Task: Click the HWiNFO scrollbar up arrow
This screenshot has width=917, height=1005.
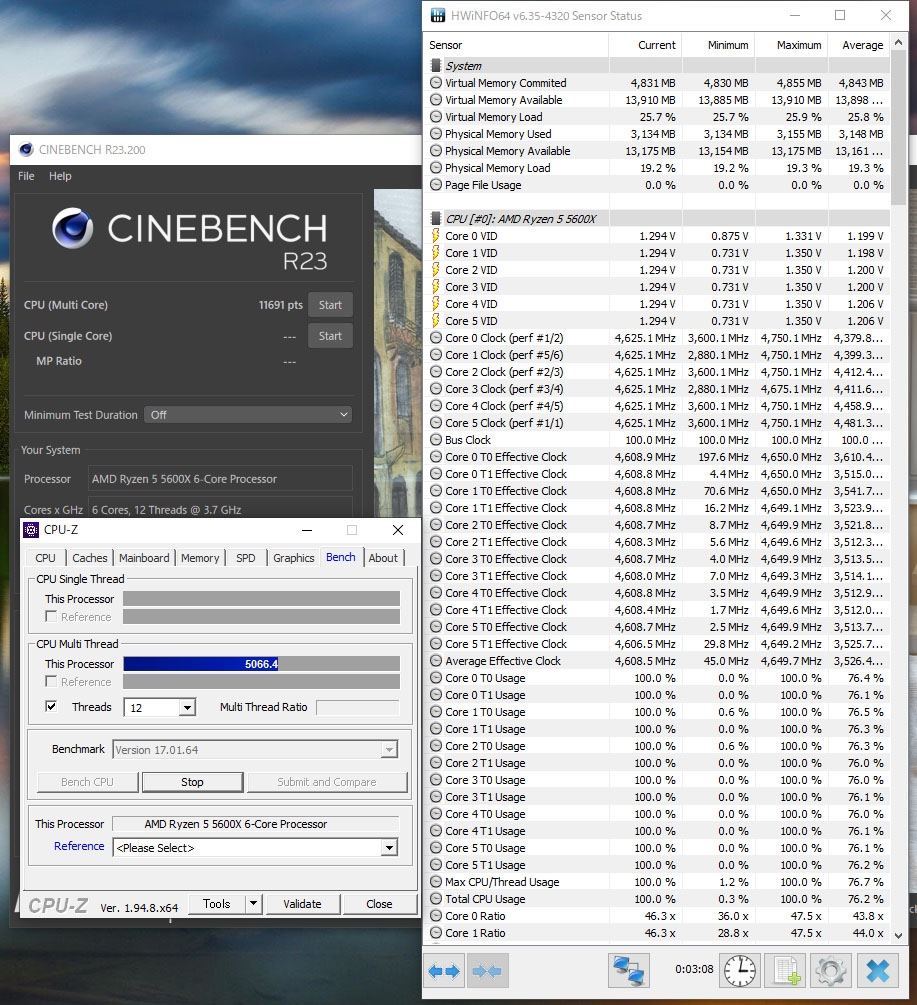Action: 898,42
